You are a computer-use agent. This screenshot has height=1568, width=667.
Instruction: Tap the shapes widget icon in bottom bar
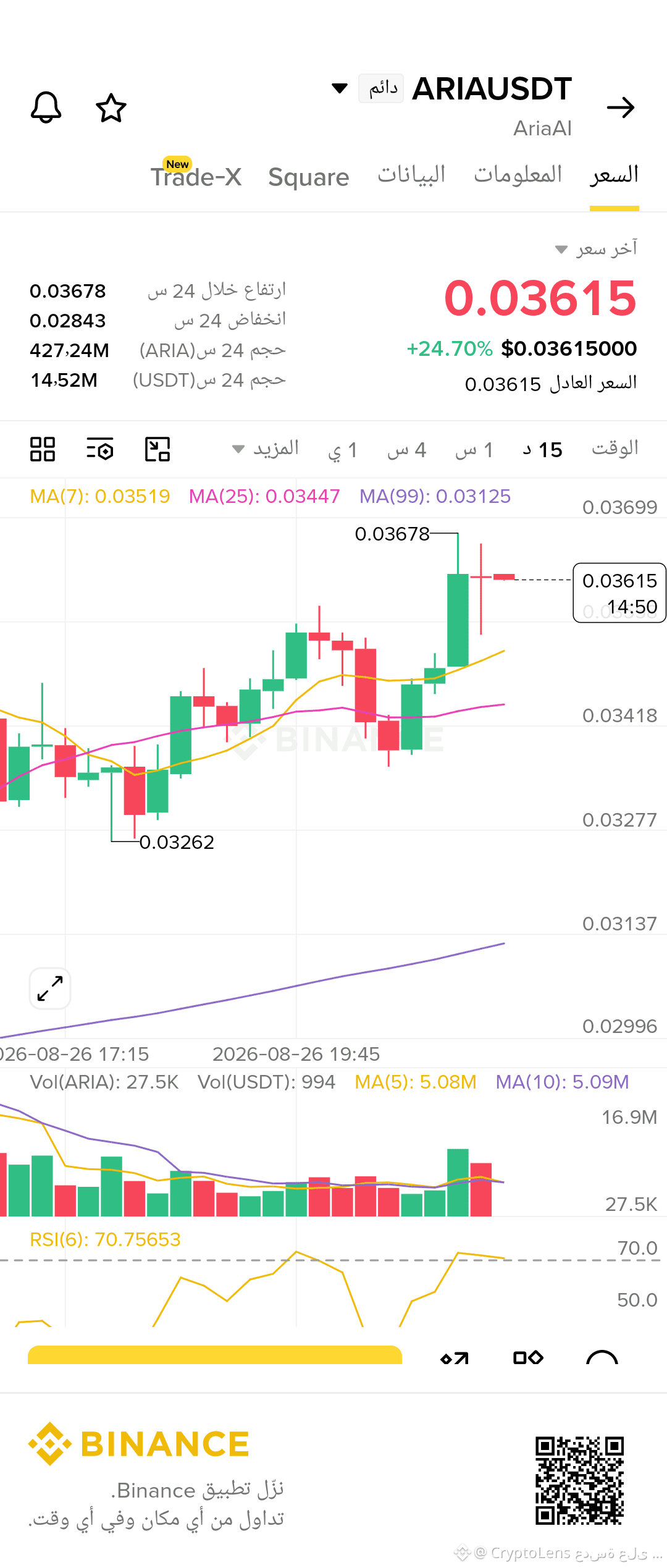529,1357
